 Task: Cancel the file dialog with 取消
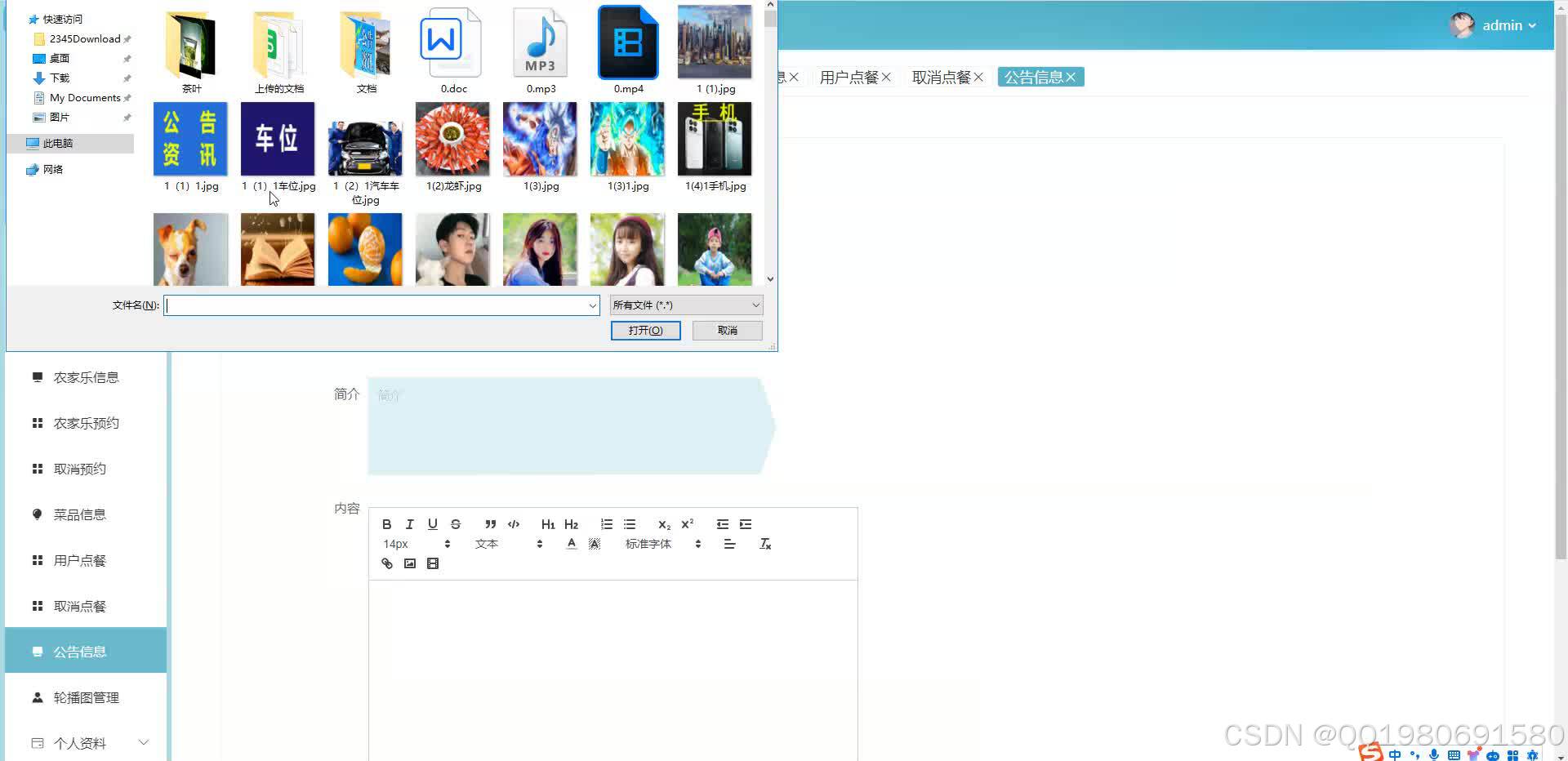pos(726,330)
